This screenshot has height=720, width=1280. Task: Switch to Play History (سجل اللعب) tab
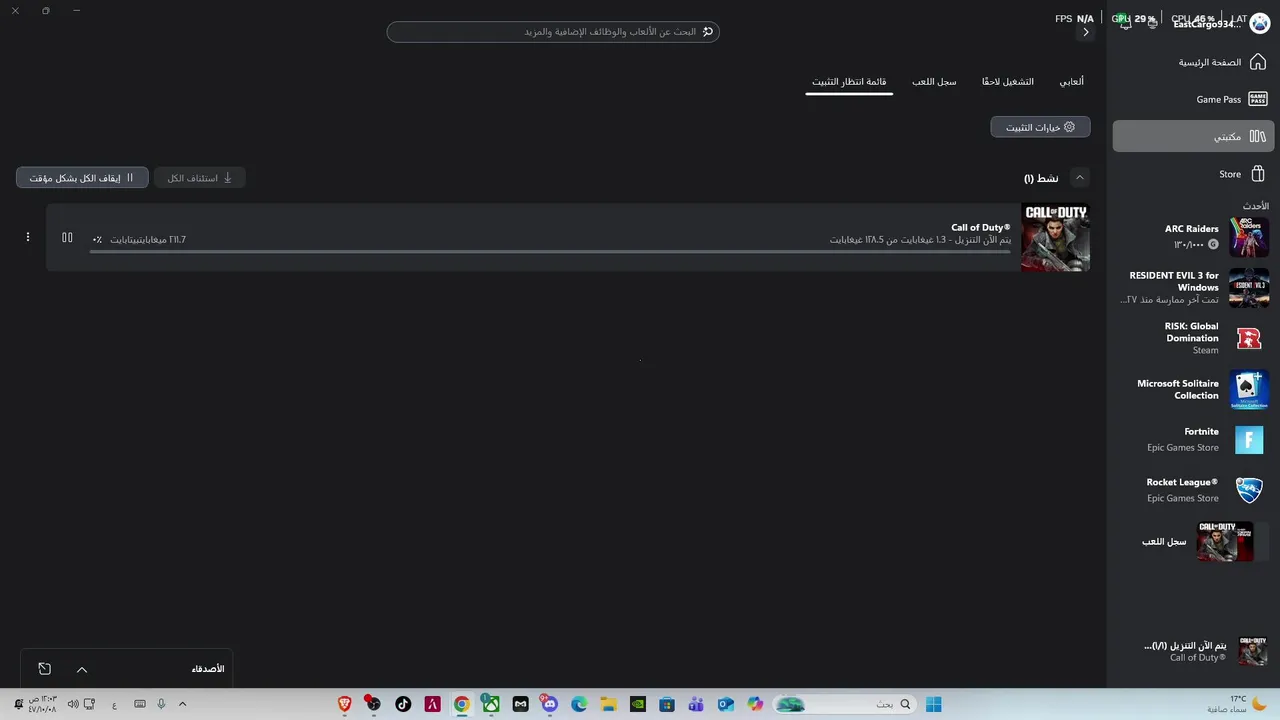(x=934, y=81)
